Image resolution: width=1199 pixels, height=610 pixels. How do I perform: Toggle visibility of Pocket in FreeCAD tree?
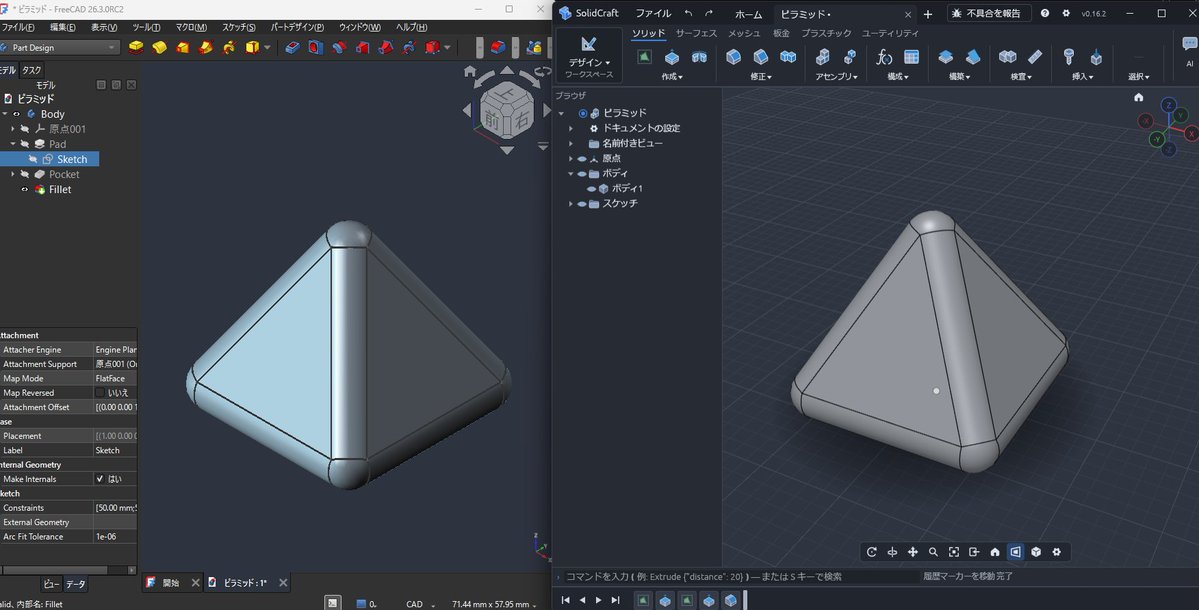click(x=24, y=174)
